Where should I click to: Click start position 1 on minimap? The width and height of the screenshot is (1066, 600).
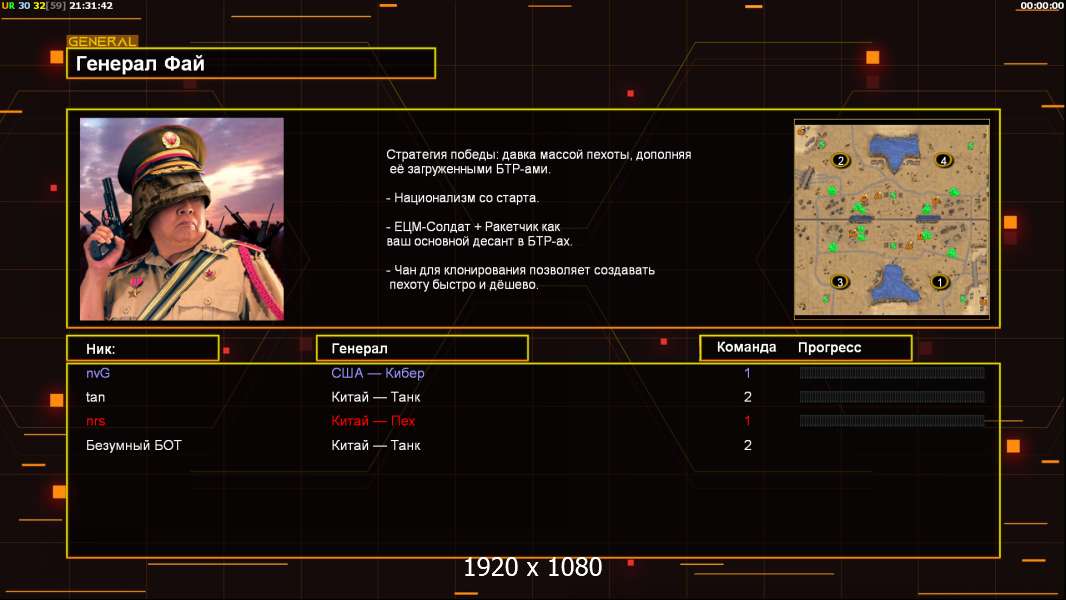pyautogui.click(x=940, y=281)
